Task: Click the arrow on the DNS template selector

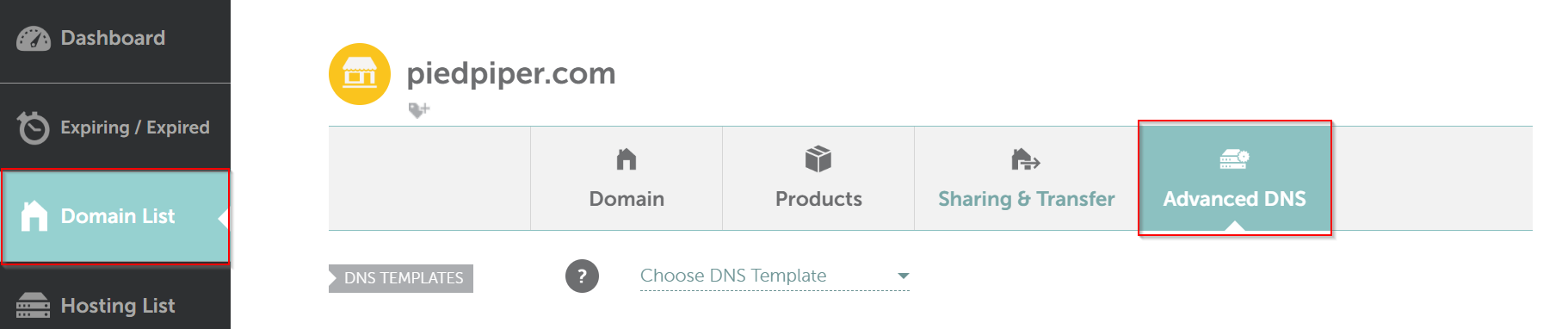Action: point(903,276)
